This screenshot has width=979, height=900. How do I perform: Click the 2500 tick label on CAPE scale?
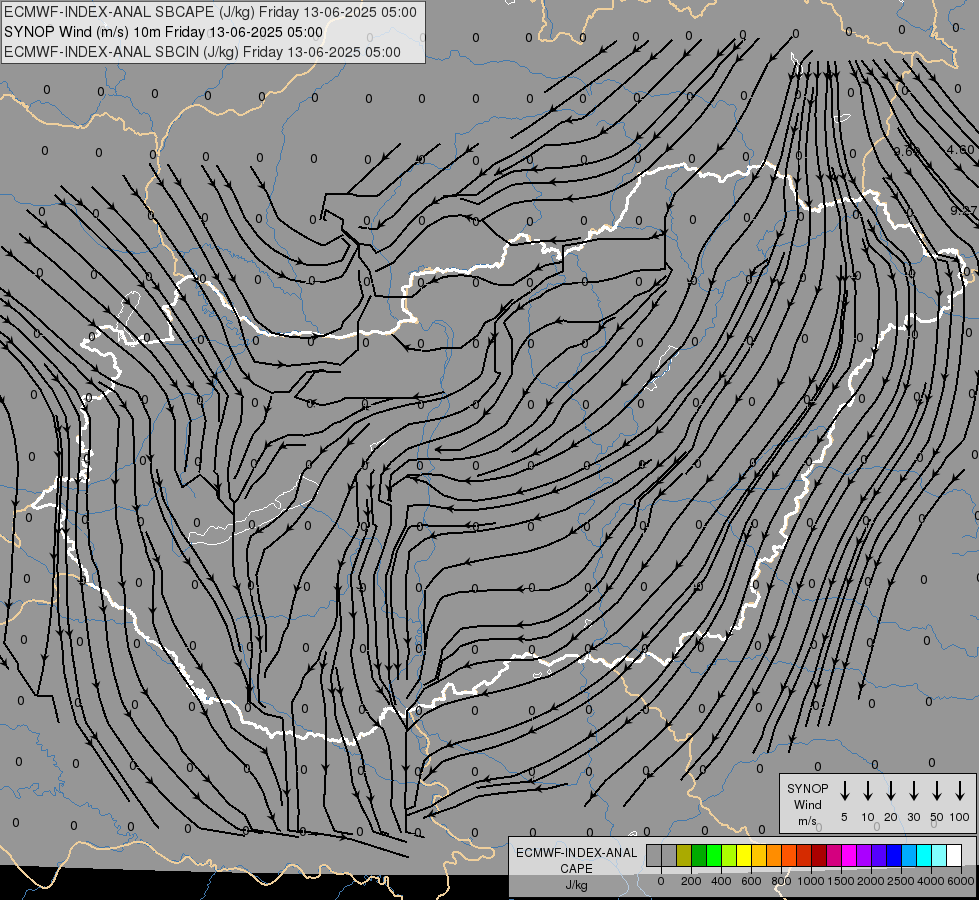point(901,881)
